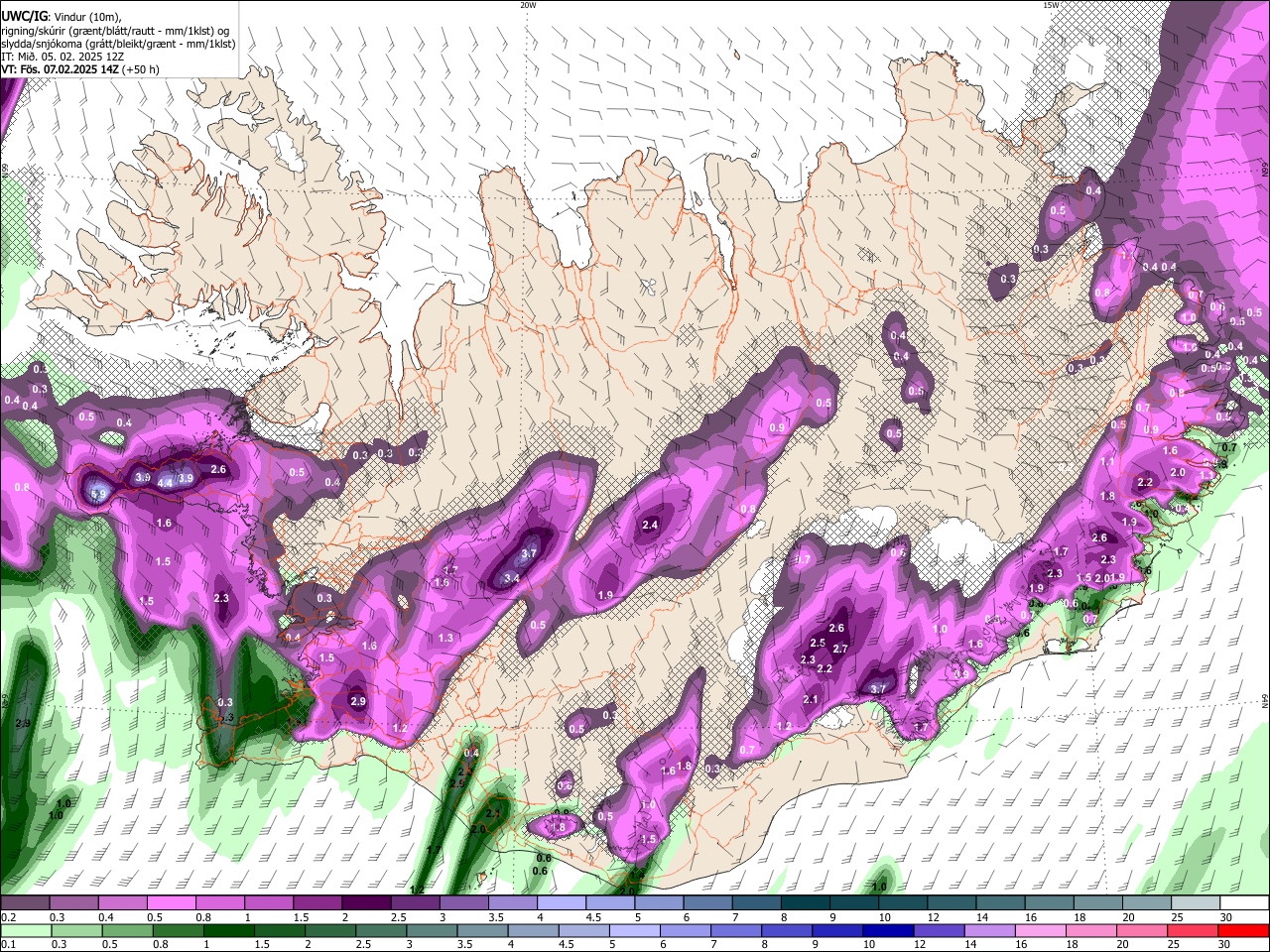Viewport: 1270px width, 952px height.
Task: Click the 2.4 snowfall value on map
Action: click(x=651, y=525)
